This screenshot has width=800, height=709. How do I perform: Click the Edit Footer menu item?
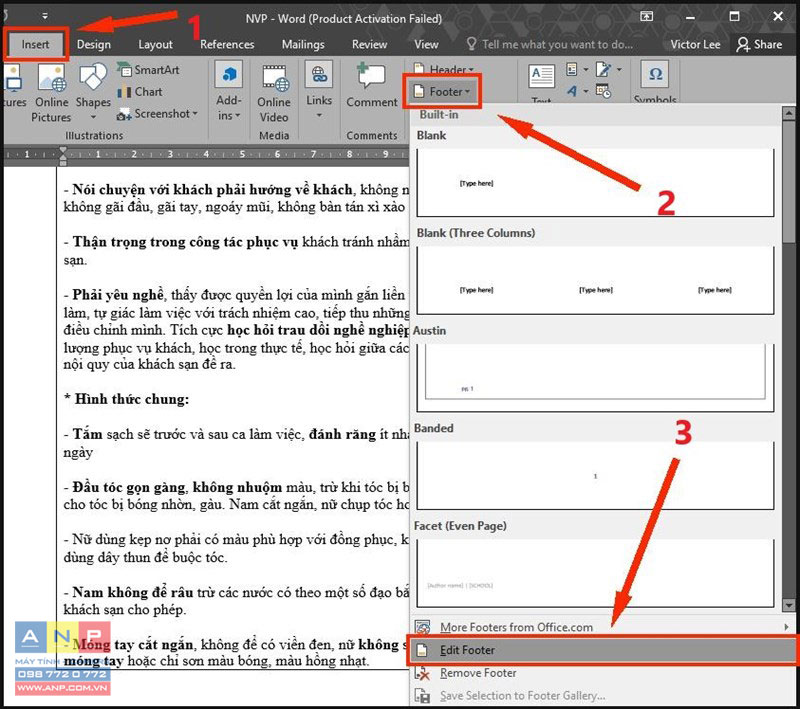[602, 650]
